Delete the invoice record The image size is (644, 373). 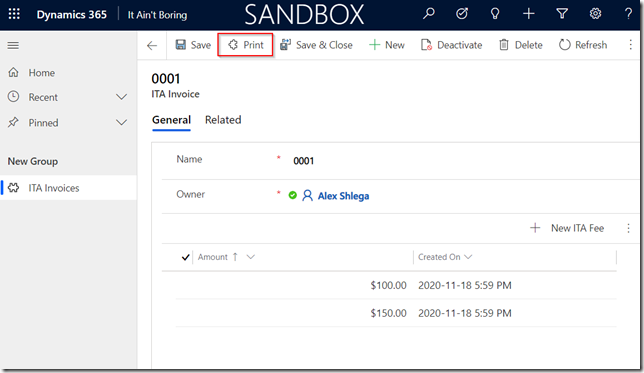point(520,45)
